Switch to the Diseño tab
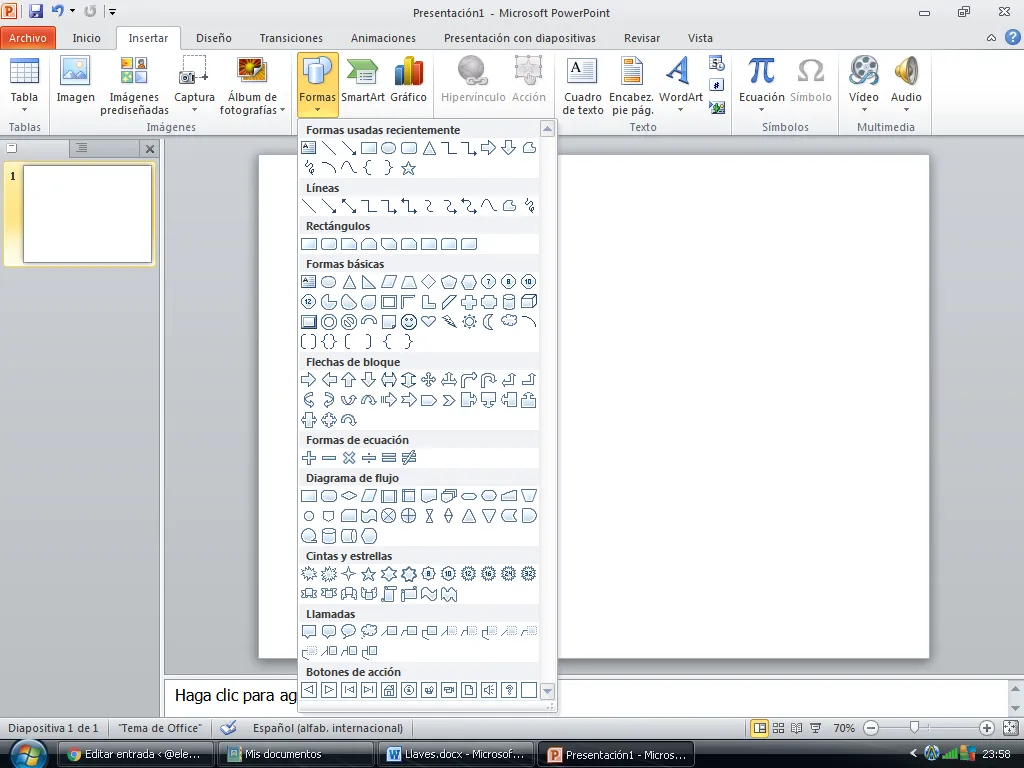The width and height of the screenshot is (1024, 768). [214, 38]
